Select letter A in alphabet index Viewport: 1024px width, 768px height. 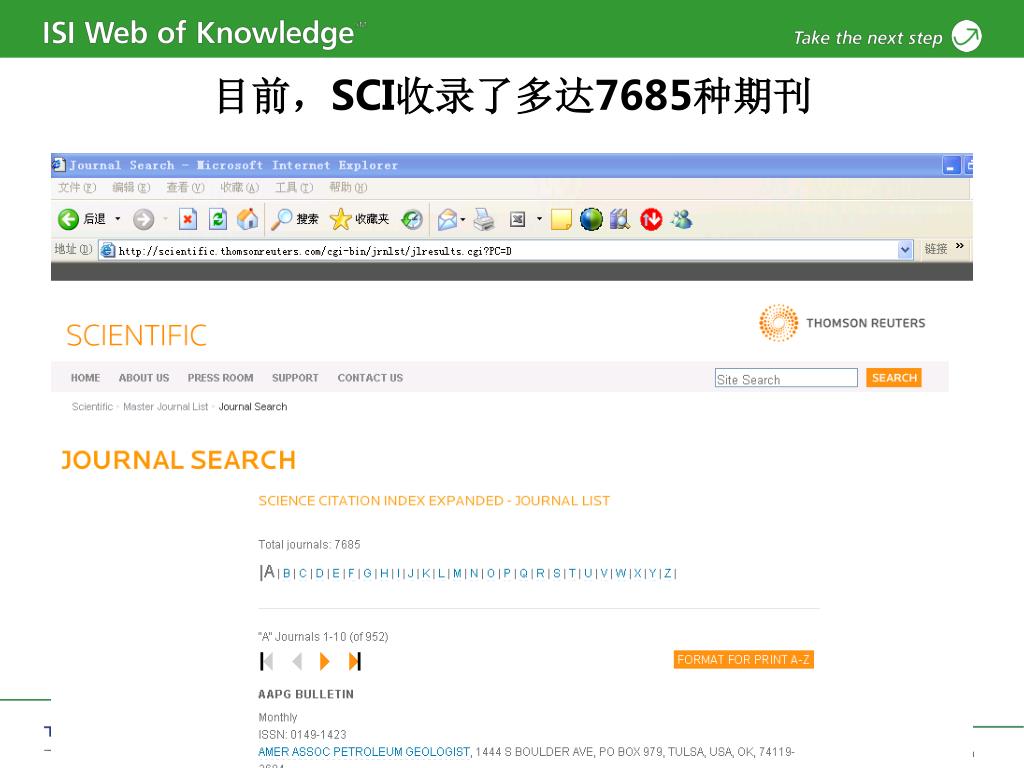click(x=268, y=572)
